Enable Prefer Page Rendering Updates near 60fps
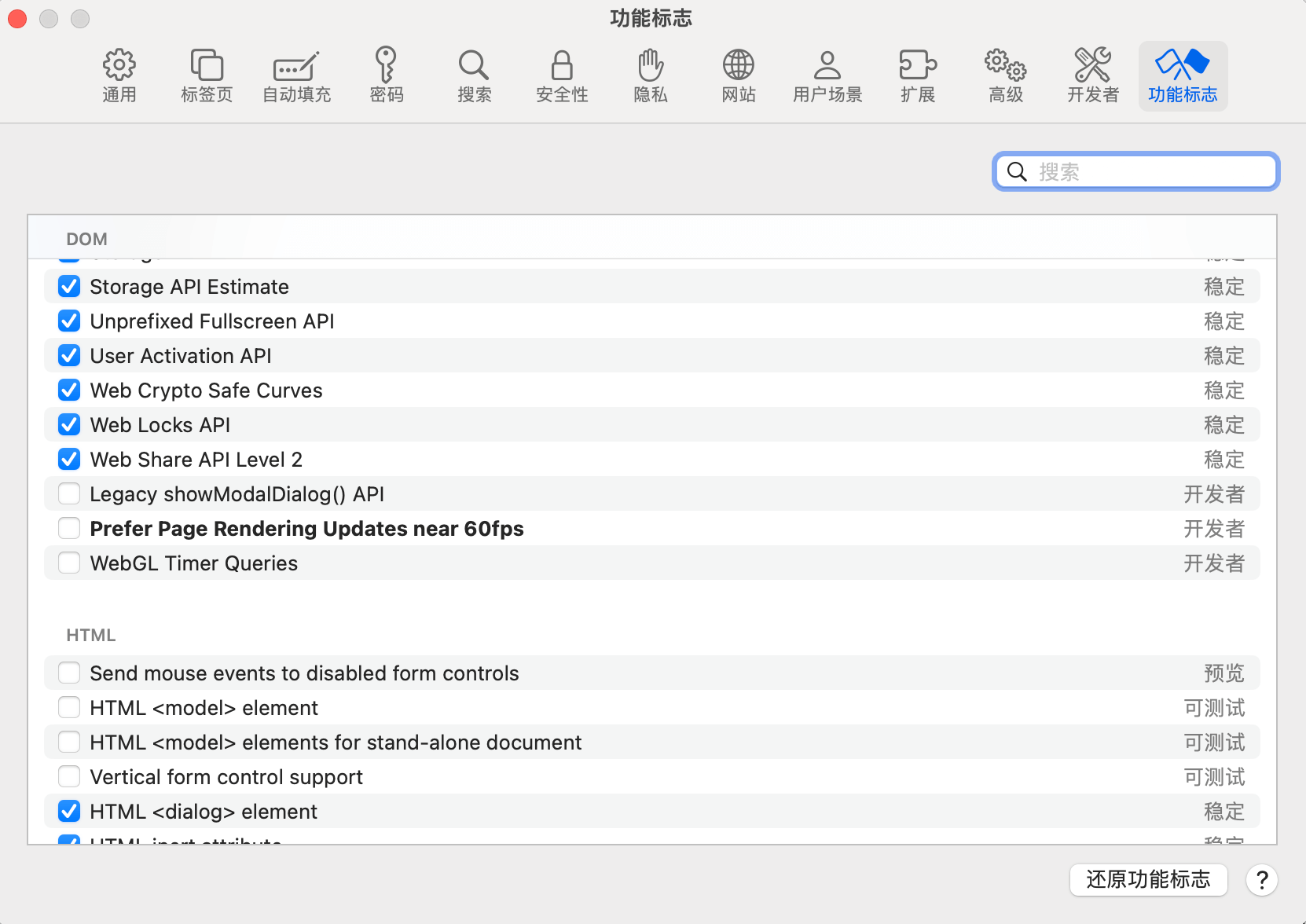Screen dimensions: 1306x924 [x=69, y=529]
